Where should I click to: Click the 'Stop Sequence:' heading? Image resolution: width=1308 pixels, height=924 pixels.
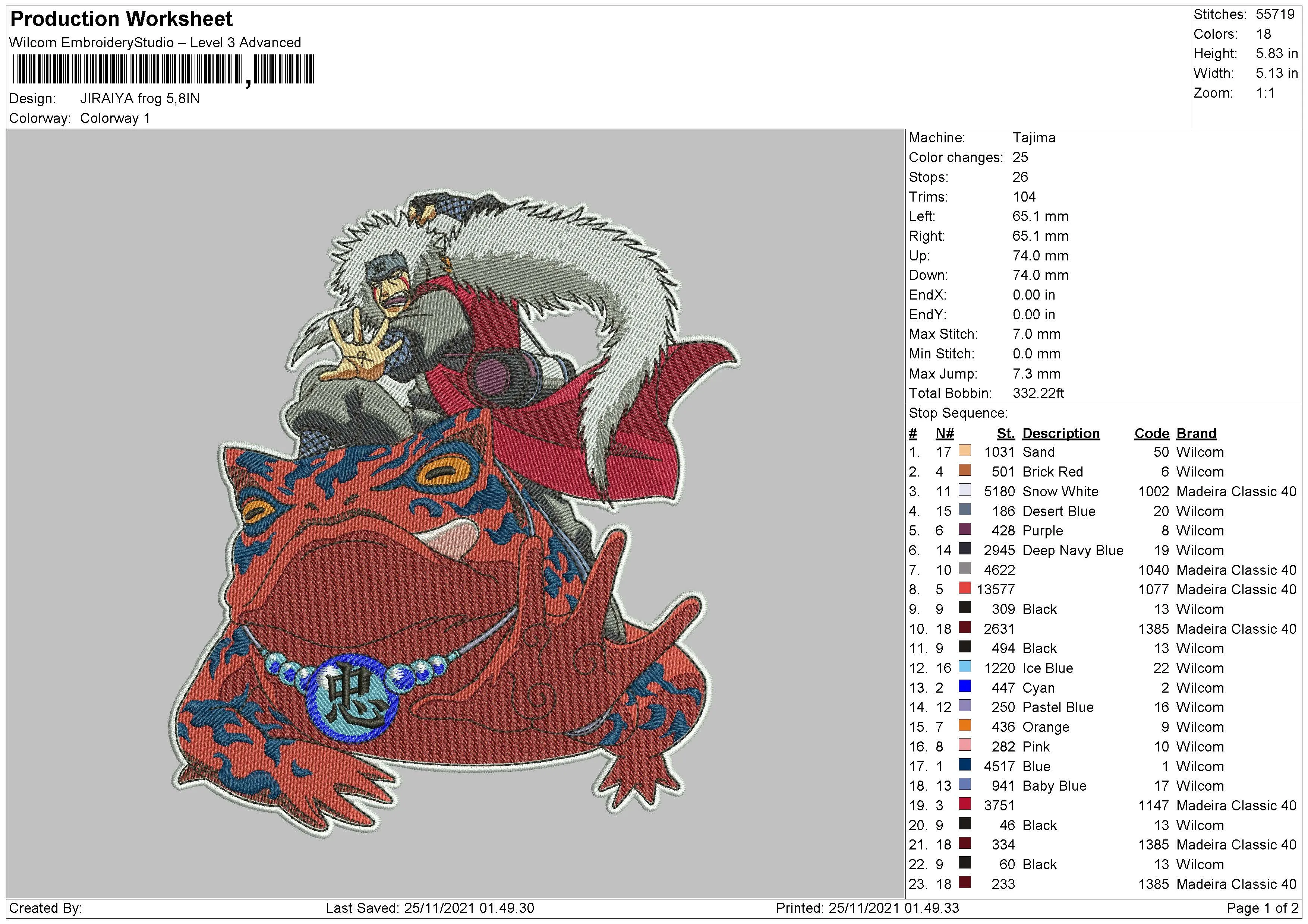click(958, 413)
